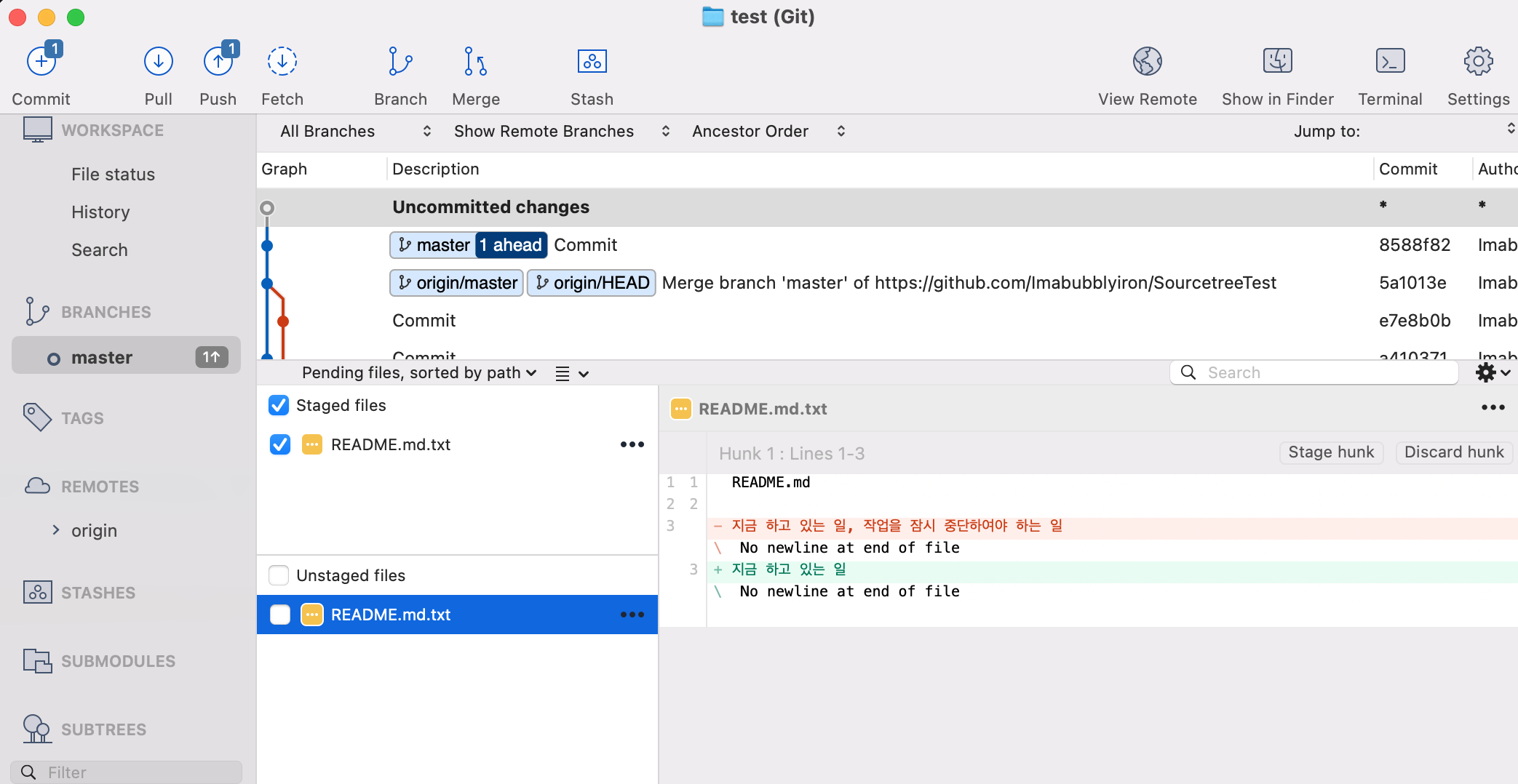The width and height of the screenshot is (1518, 784).
Task: Click modified-file icon in diff header
Action: tap(680, 409)
